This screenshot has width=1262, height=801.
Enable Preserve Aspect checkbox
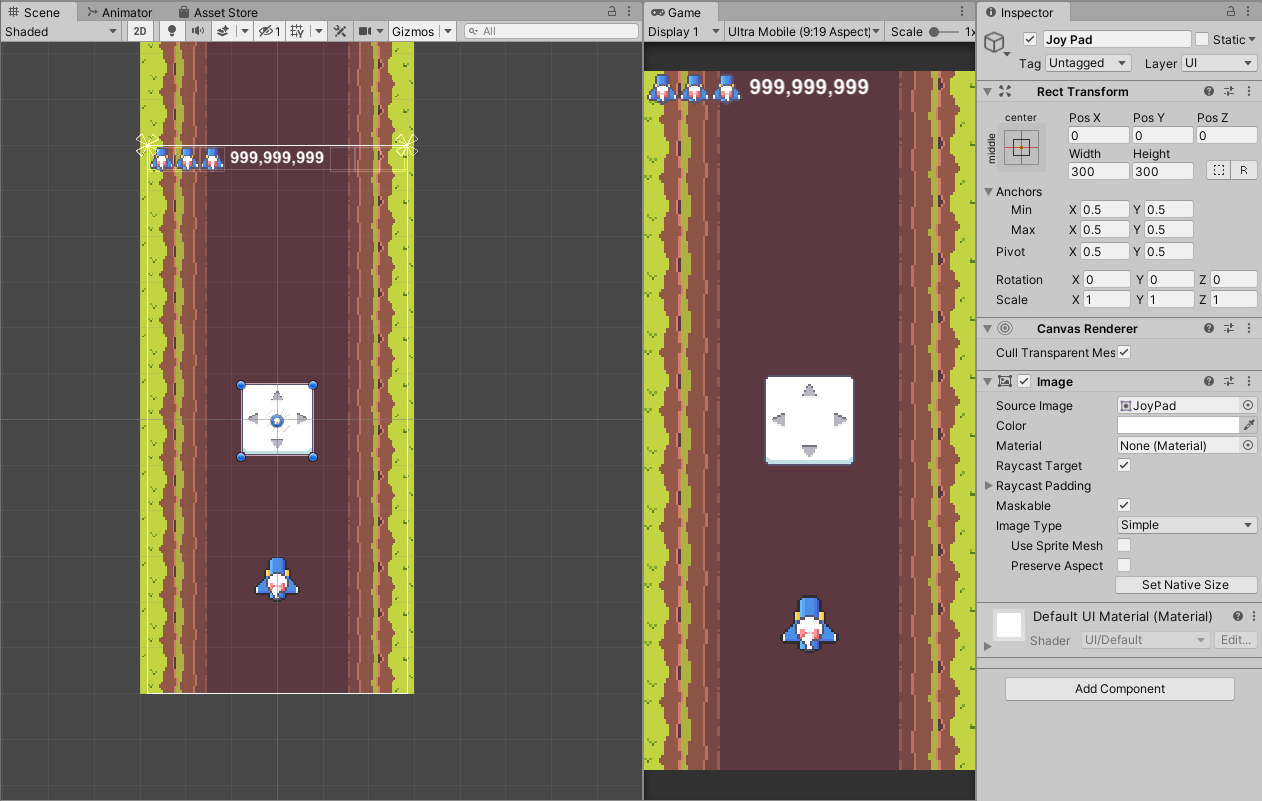pos(1124,565)
